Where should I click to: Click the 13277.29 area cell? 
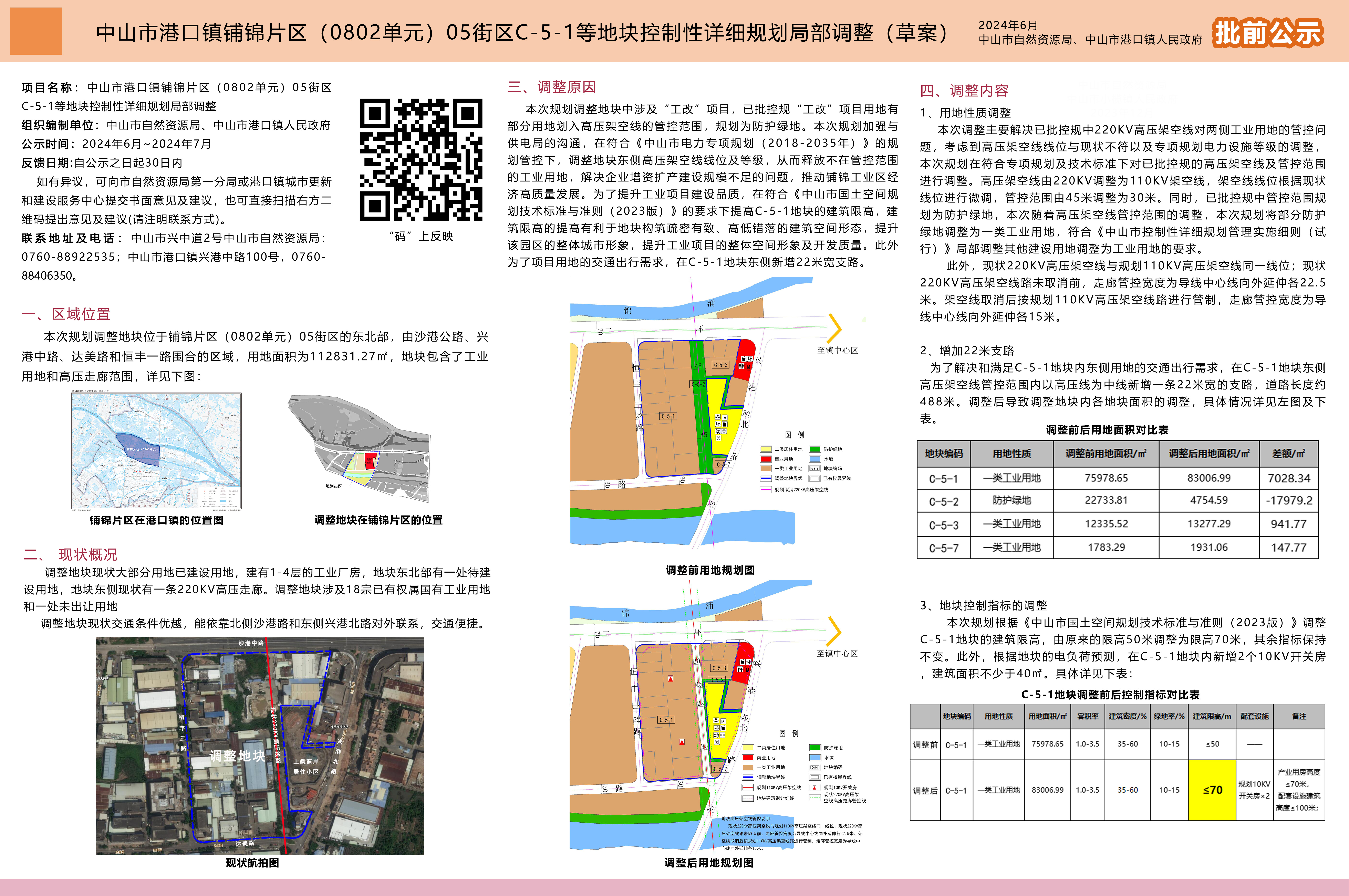(x=1209, y=524)
